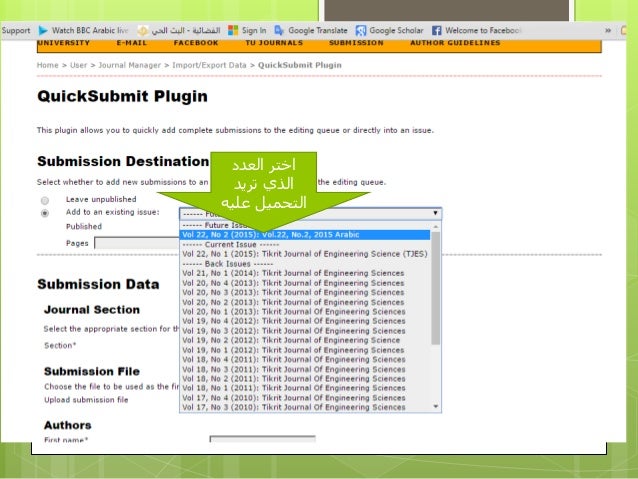The height and width of the screenshot is (479, 638).
Task: Choose Vol 22, No 2 (2015) Arabic option
Action: tap(305, 235)
